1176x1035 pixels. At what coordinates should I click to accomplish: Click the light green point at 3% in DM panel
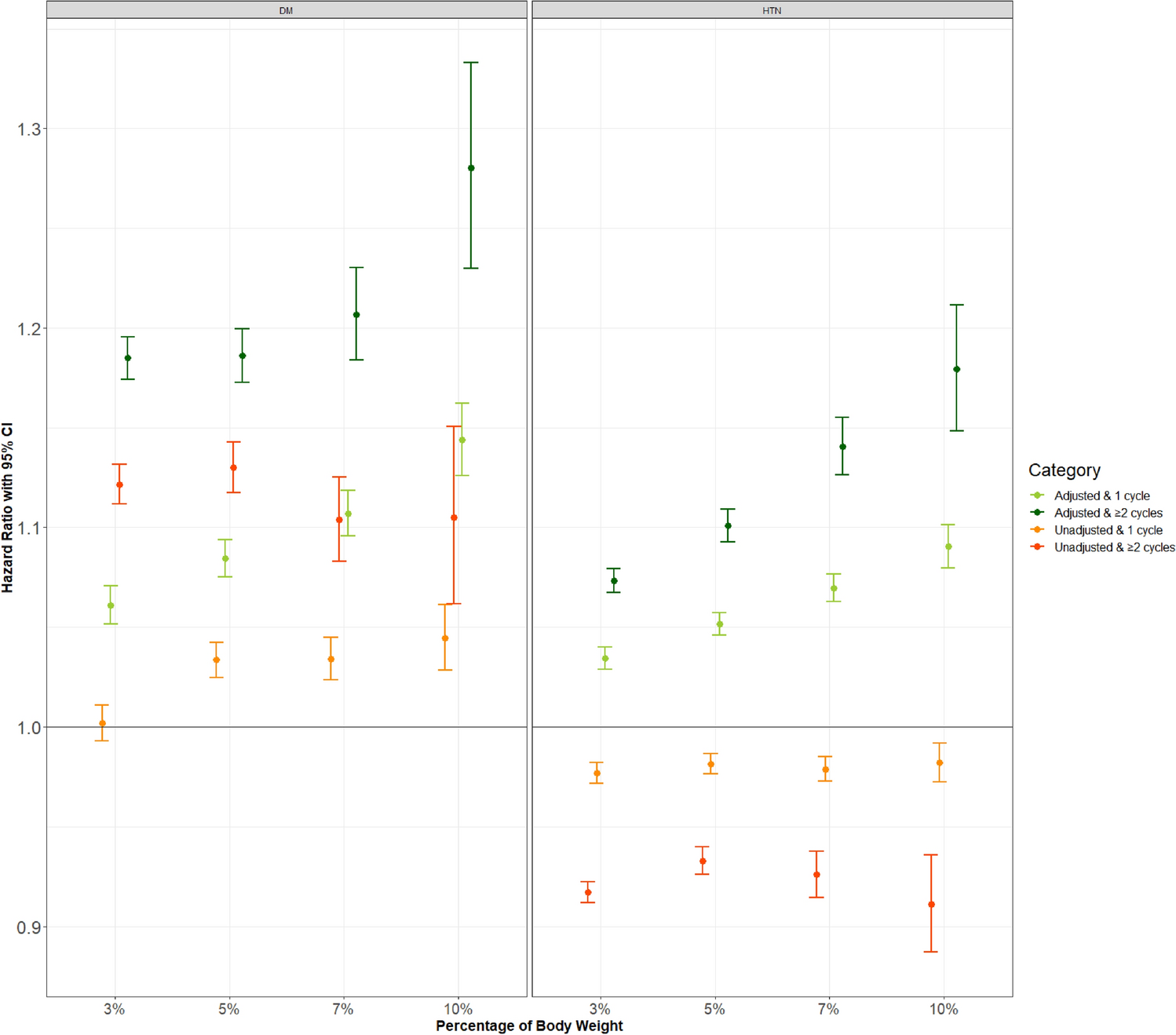pos(111,605)
